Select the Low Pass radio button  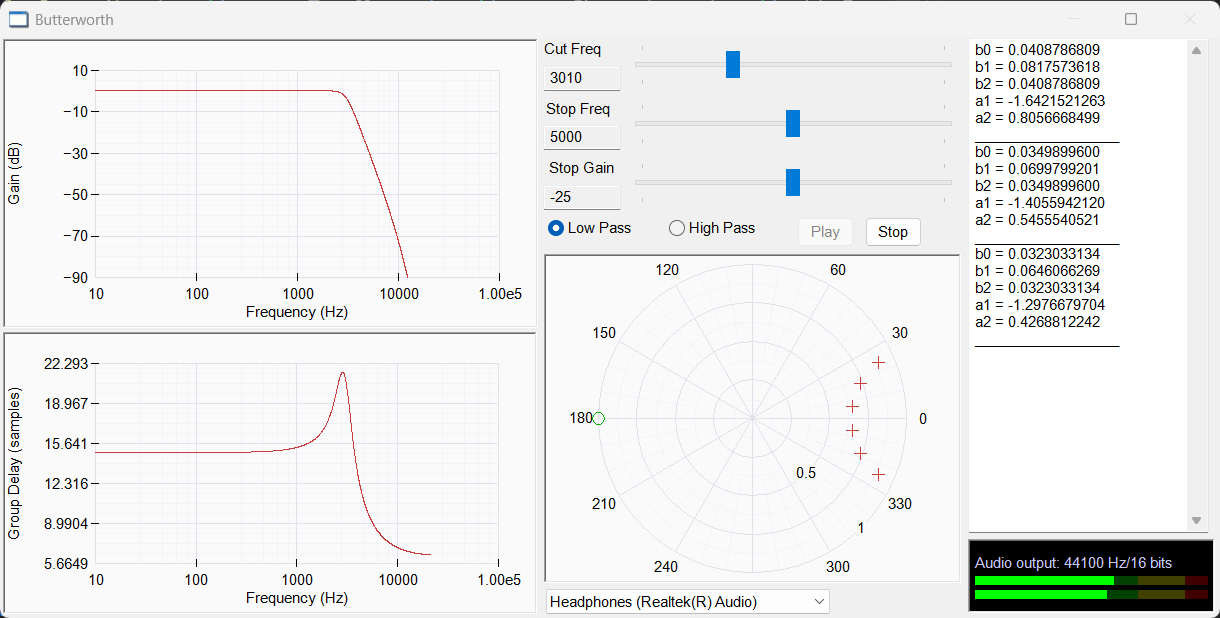pos(556,228)
